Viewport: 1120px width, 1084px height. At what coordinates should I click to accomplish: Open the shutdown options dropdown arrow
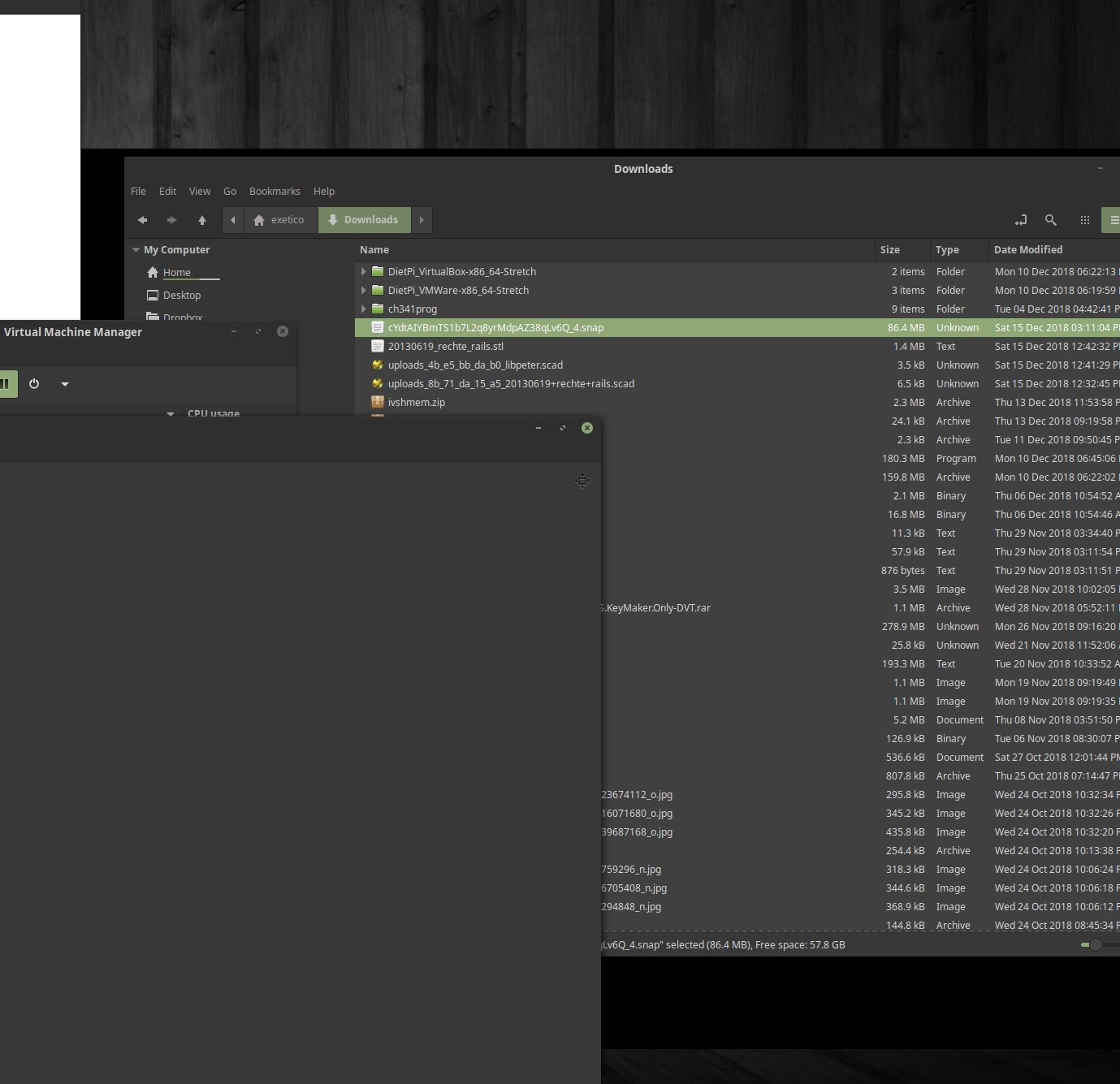pos(65,384)
